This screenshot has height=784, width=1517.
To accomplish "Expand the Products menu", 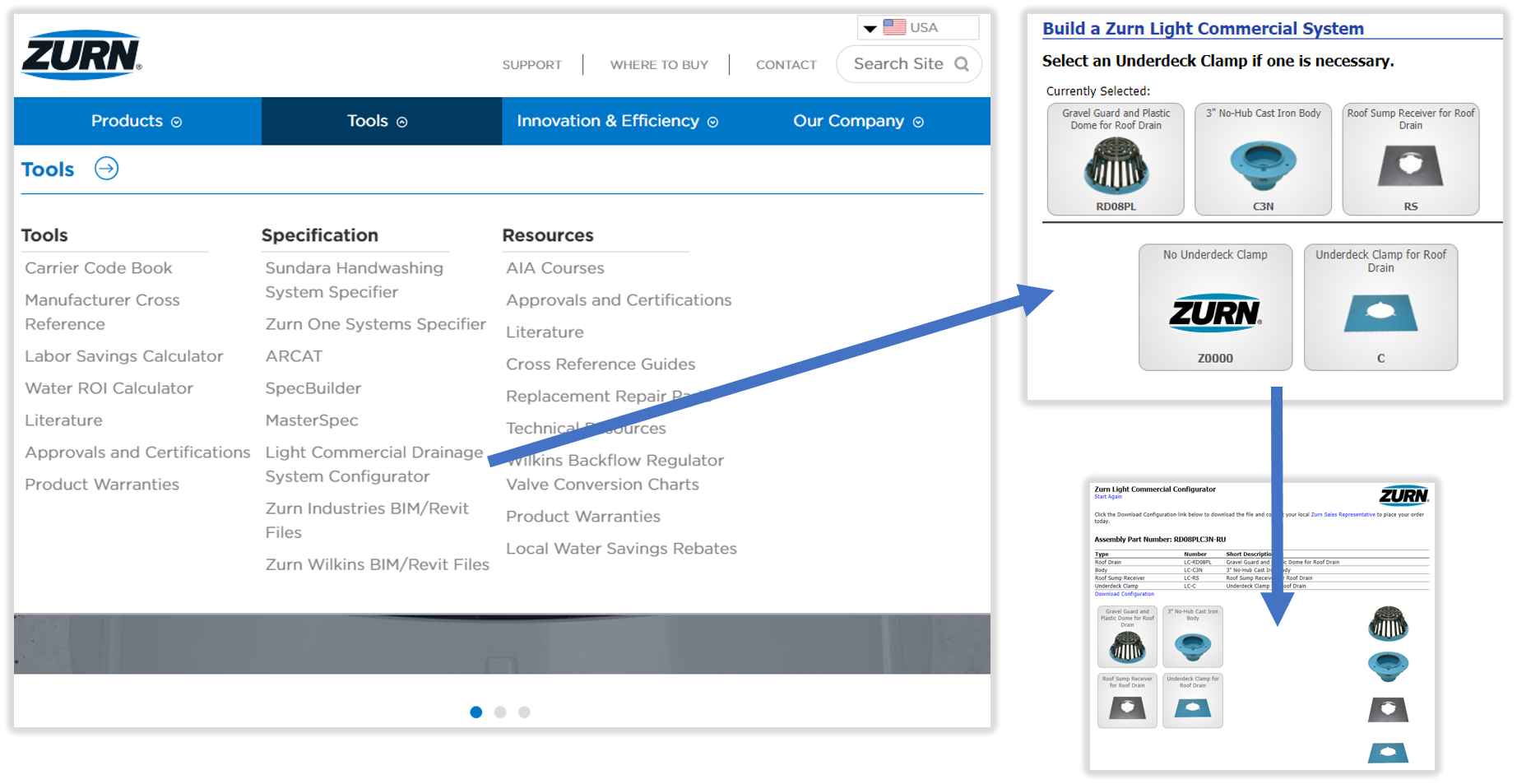I will pyautogui.click(x=137, y=121).
